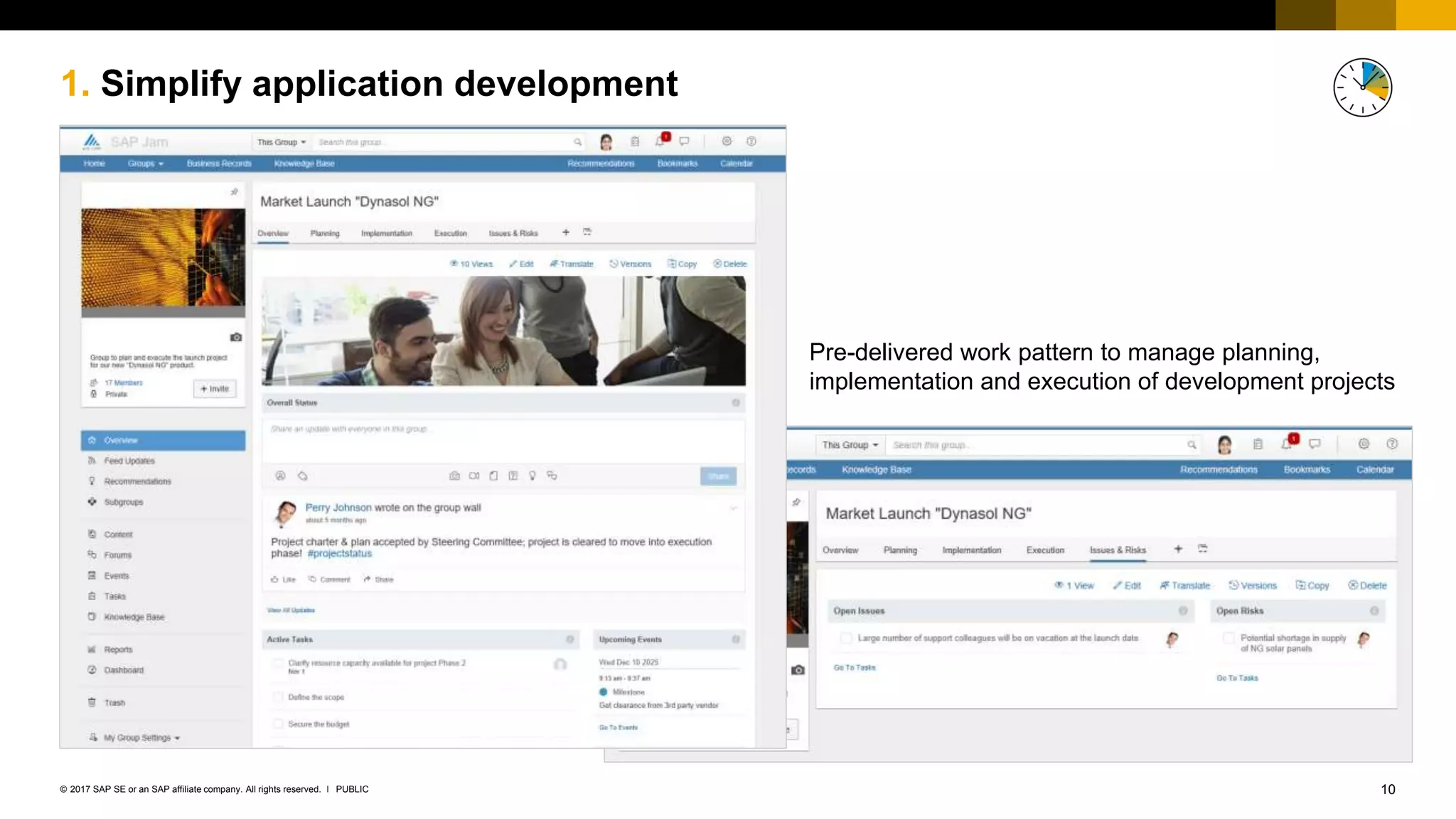Click the idea lightbulb icon in composer
Screen dimensions: 1456x819
tap(532, 476)
